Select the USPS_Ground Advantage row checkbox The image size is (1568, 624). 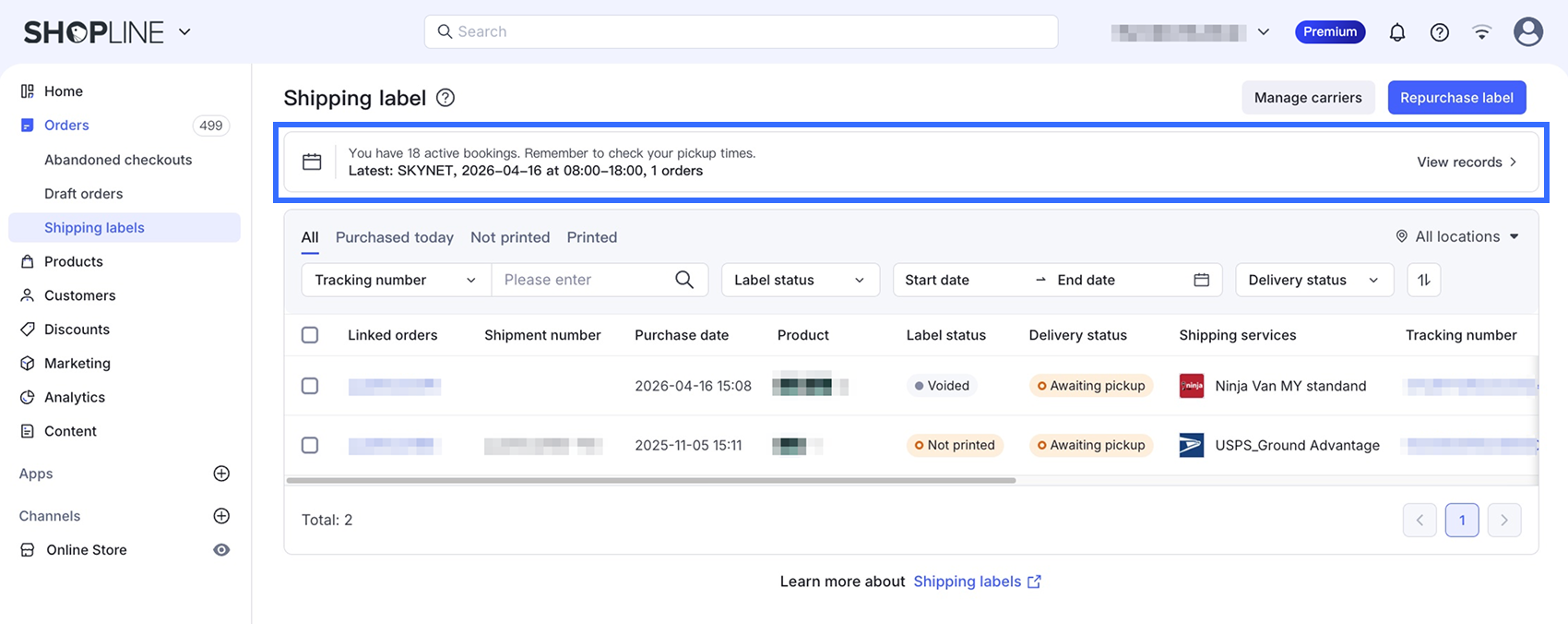(310, 445)
